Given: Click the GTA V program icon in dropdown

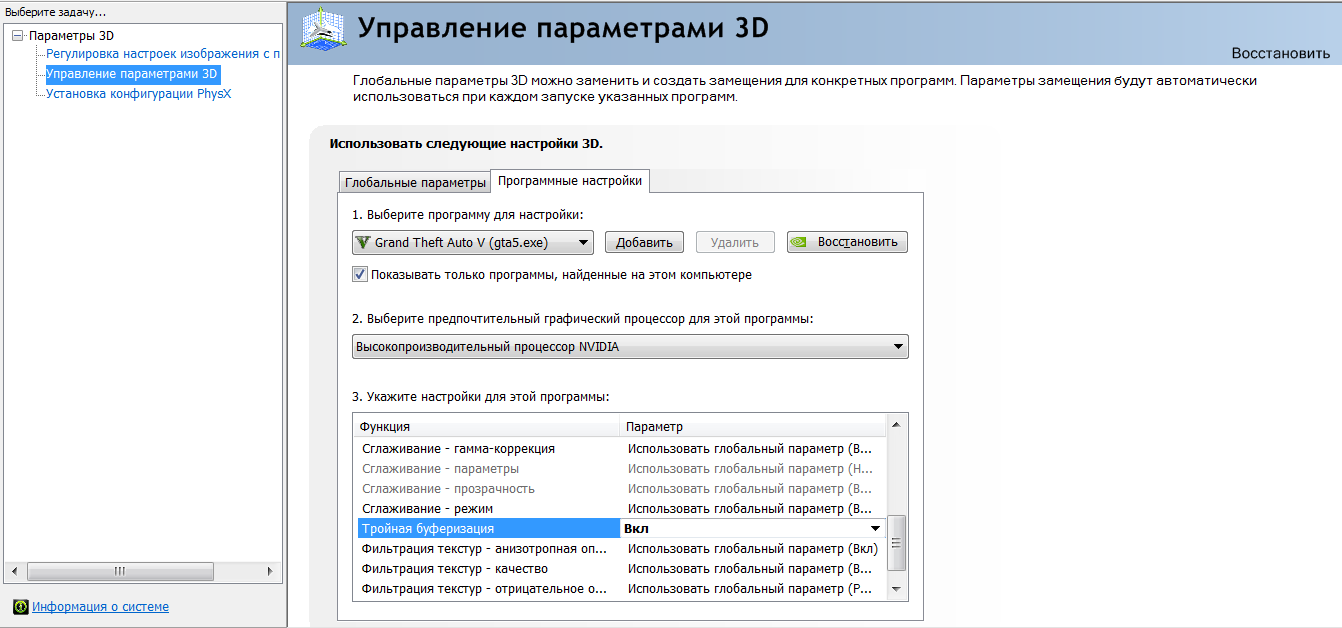Looking at the screenshot, I should pyautogui.click(x=363, y=243).
